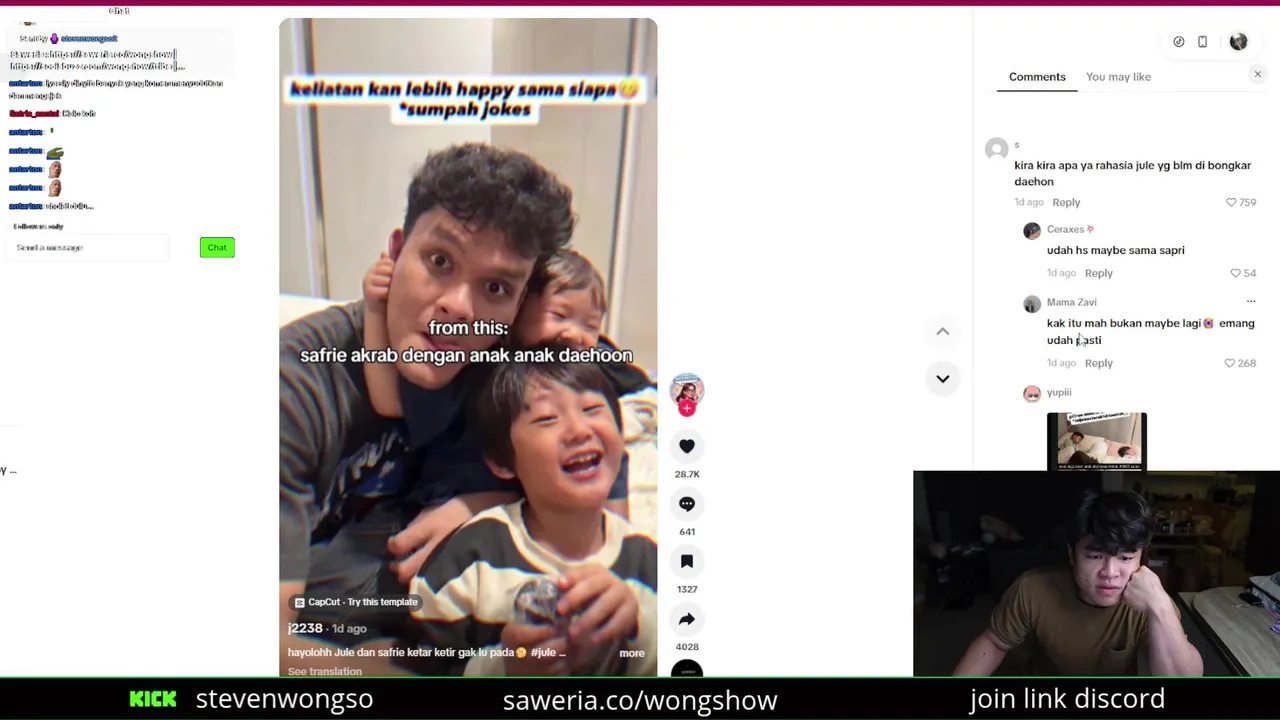Image resolution: width=1280 pixels, height=720 pixels.
Task: Switch to the You may like tab
Action: pyautogui.click(x=1118, y=76)
